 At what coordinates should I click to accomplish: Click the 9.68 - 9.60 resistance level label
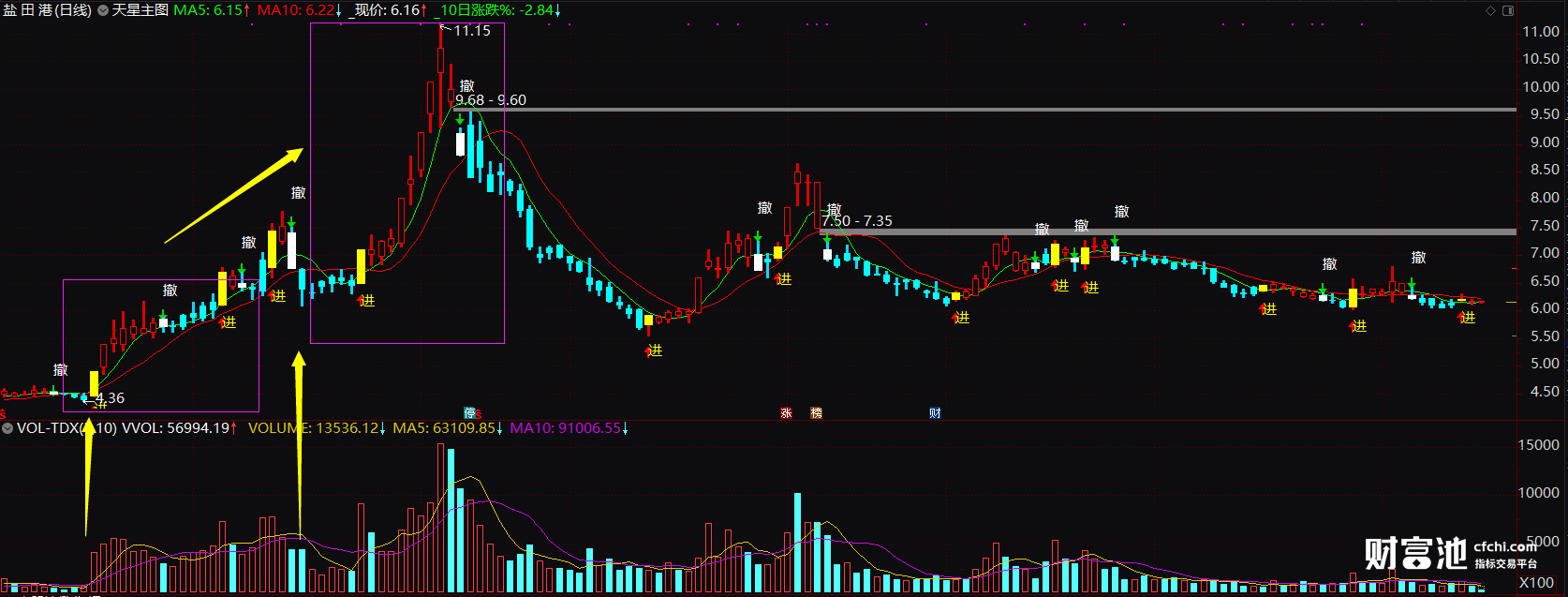(491, 100)
